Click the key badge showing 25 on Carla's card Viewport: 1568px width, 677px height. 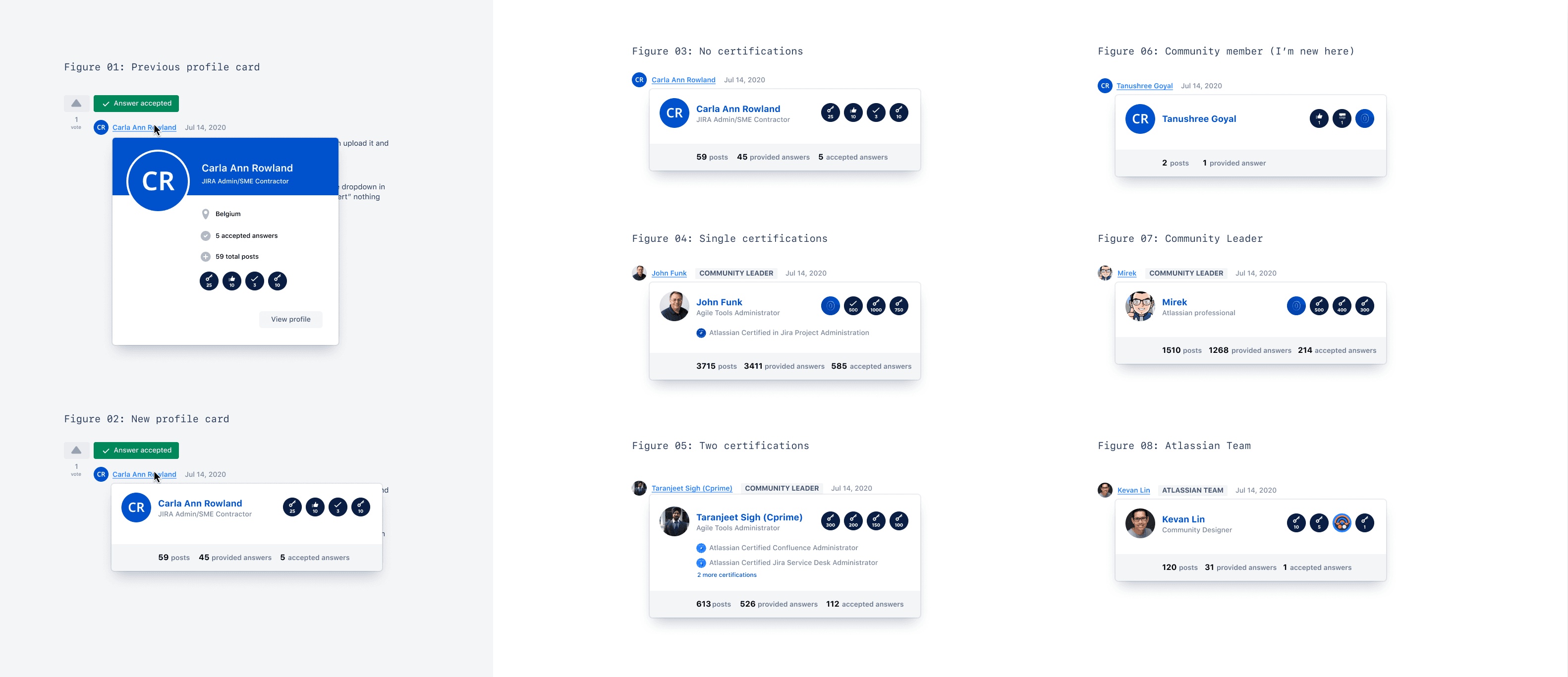830,113
